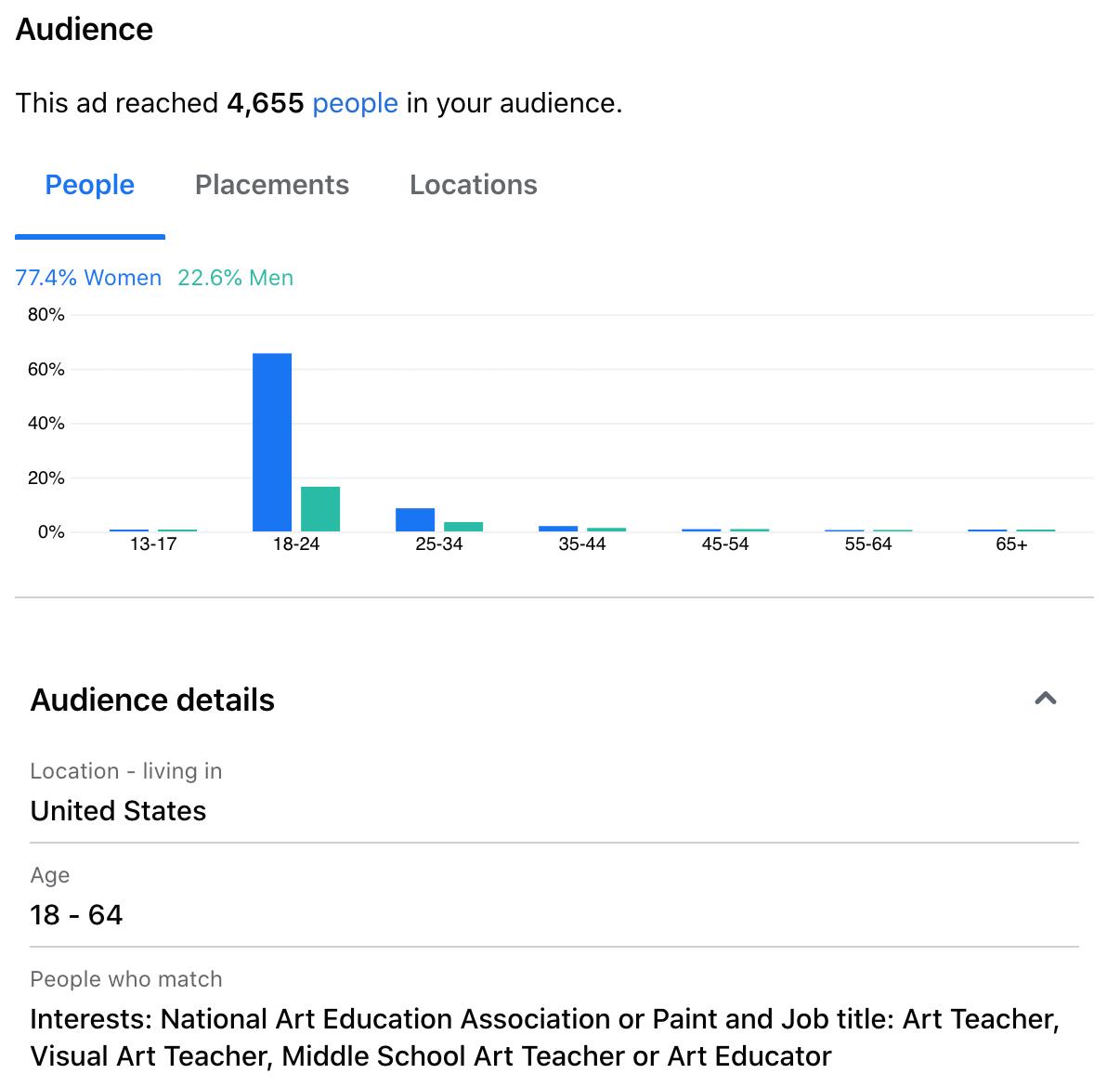The image size is (1120, 1087).
Task: Click the Age 18 - 64 field
Action: 554,896
